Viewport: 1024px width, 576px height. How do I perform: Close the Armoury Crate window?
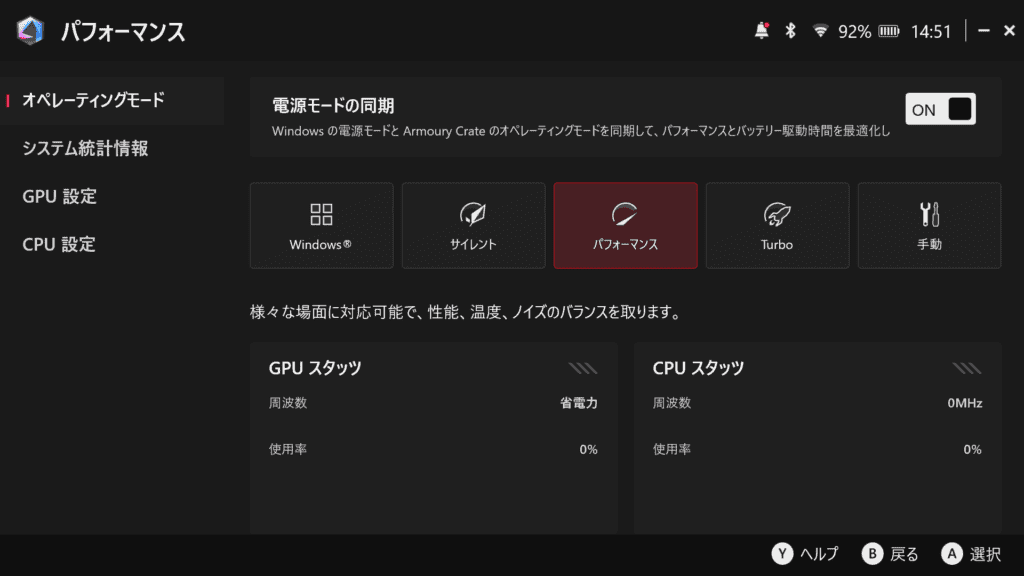coord(1009,31)
